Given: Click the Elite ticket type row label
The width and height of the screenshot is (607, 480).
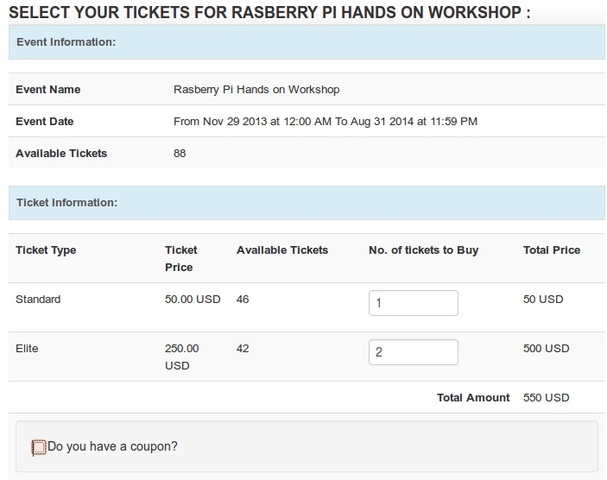Looking at the screenshot, I should pos(29,348).
